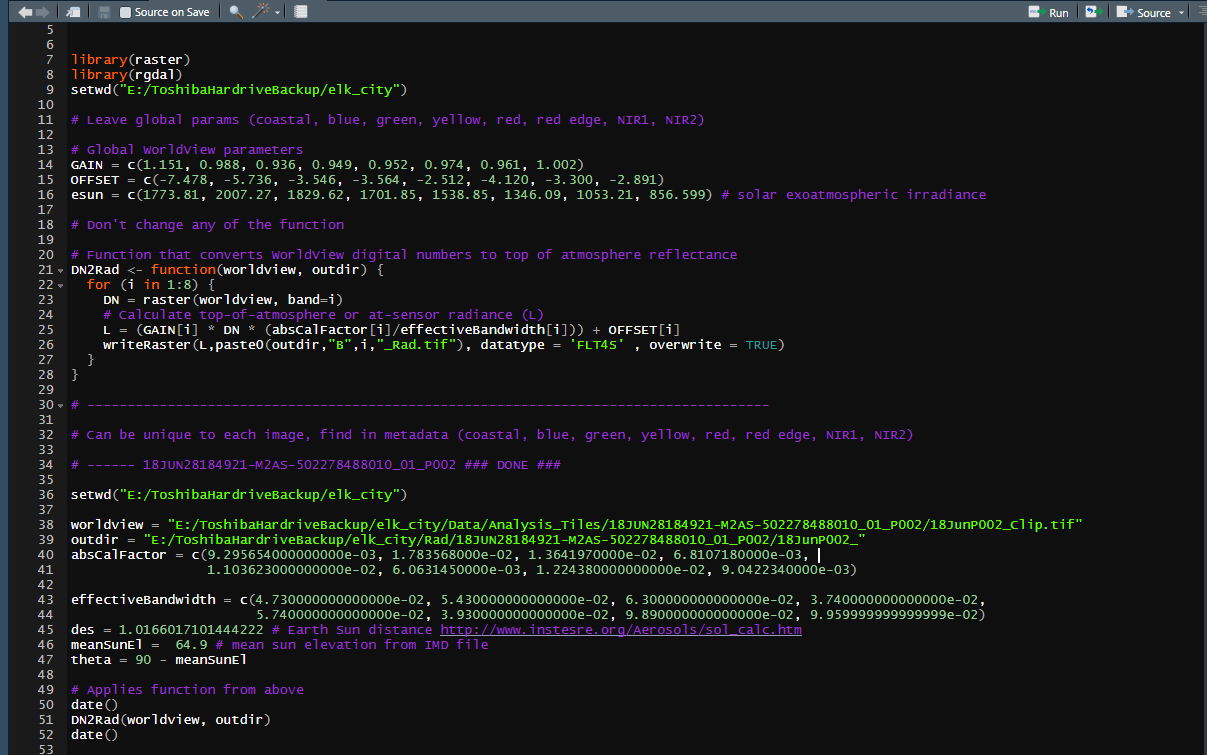Run the current line or selection

(1049, 12)
